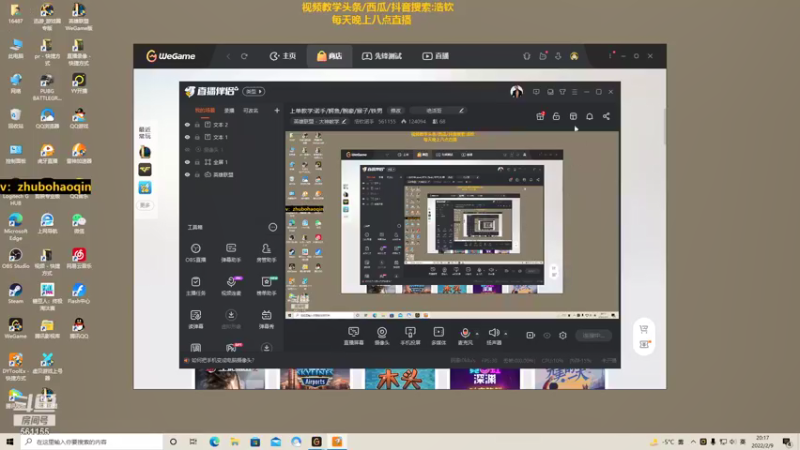Screen dimensions: 800x450
Task: Open the 木头 game thumbnail in WeGame store
Action: tap(400, 379)
